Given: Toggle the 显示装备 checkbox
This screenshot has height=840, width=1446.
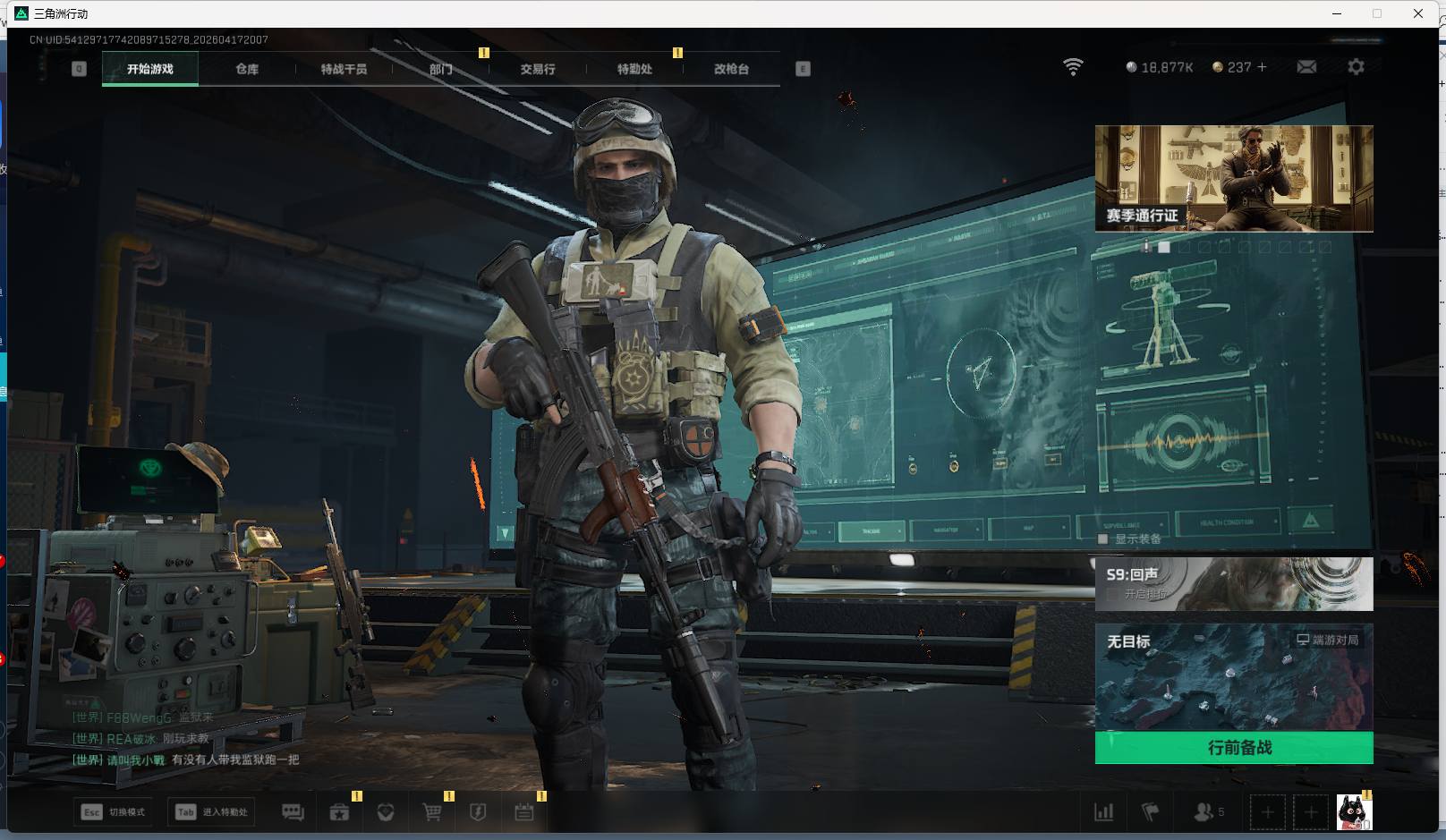Looking at the screenshot, I should [x=1102, y=539].
